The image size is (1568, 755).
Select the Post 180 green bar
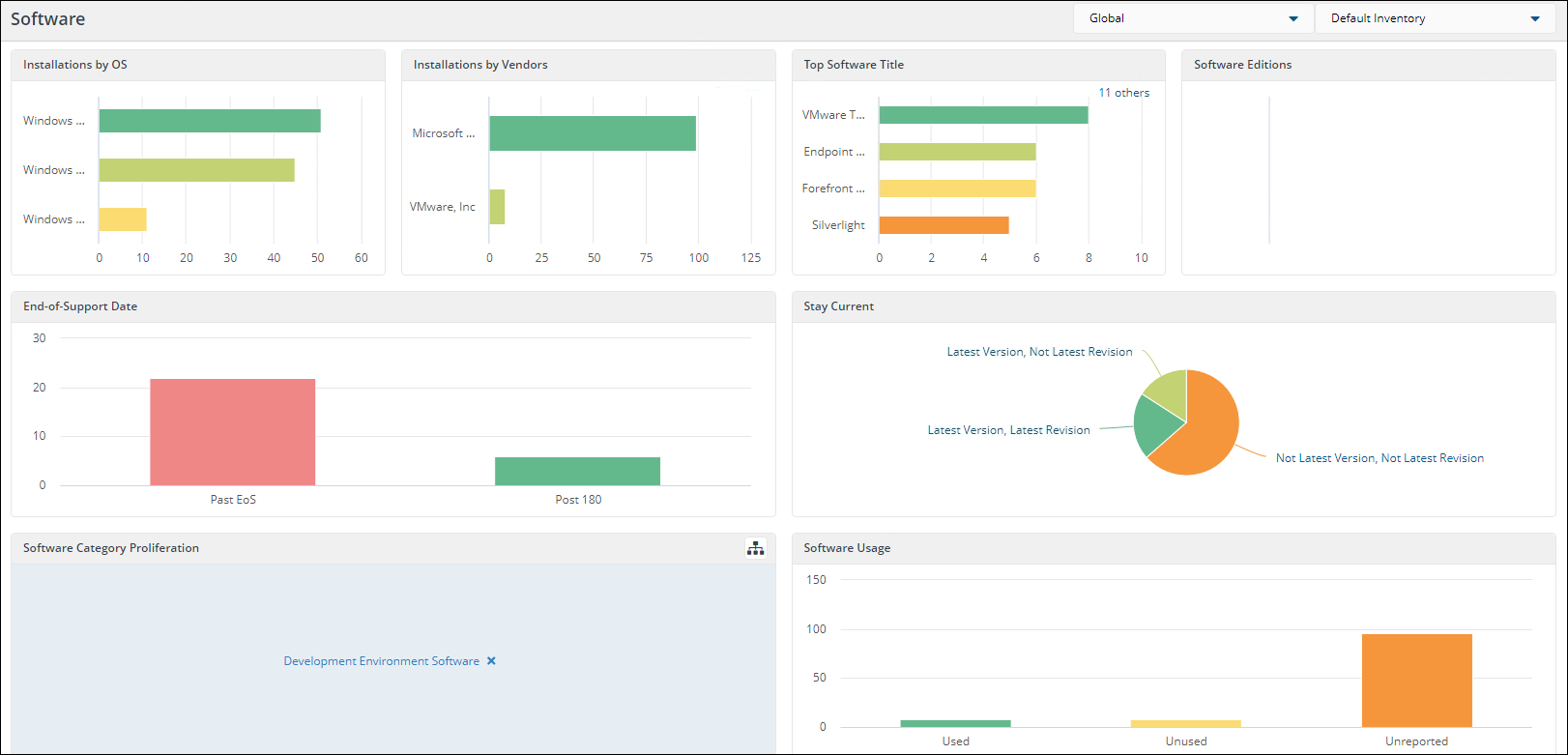pyautogui.click(x=577, y=471)
